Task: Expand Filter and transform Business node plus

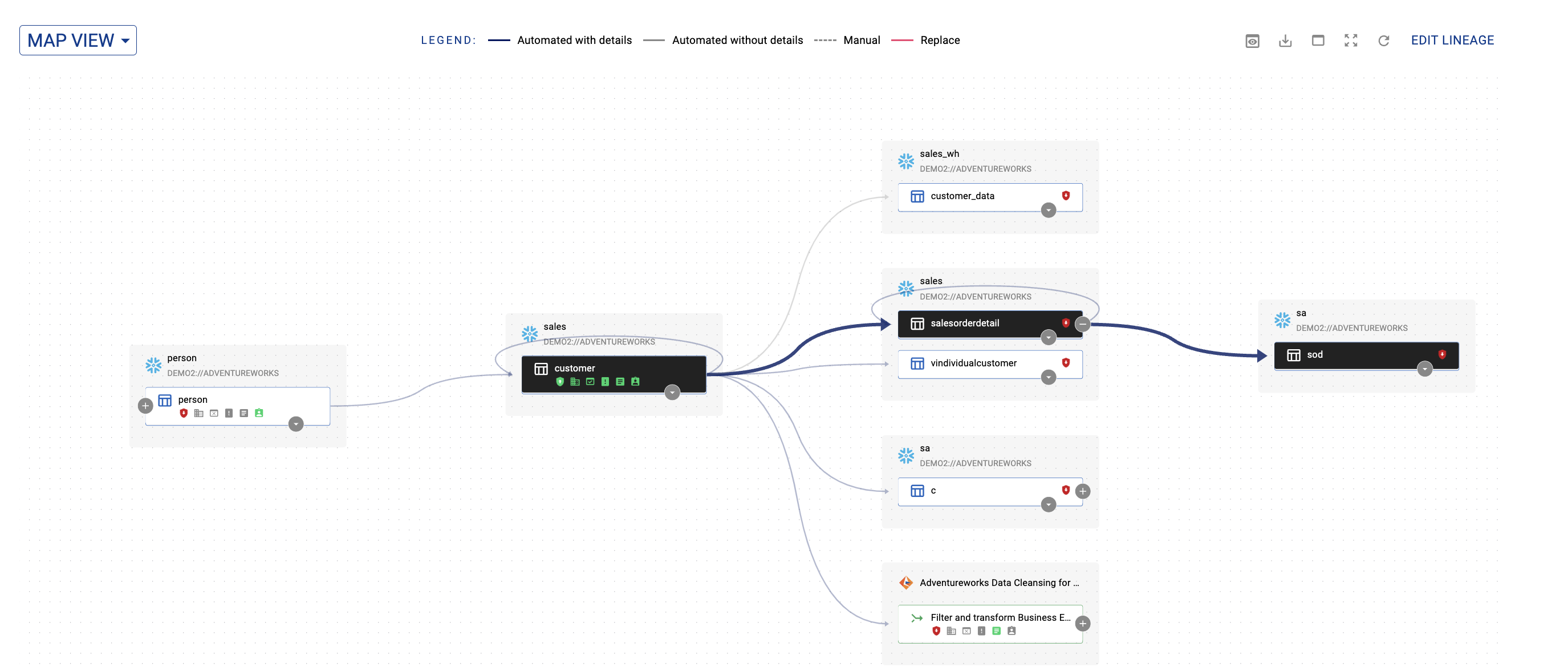Action: tap(1082, 624)
